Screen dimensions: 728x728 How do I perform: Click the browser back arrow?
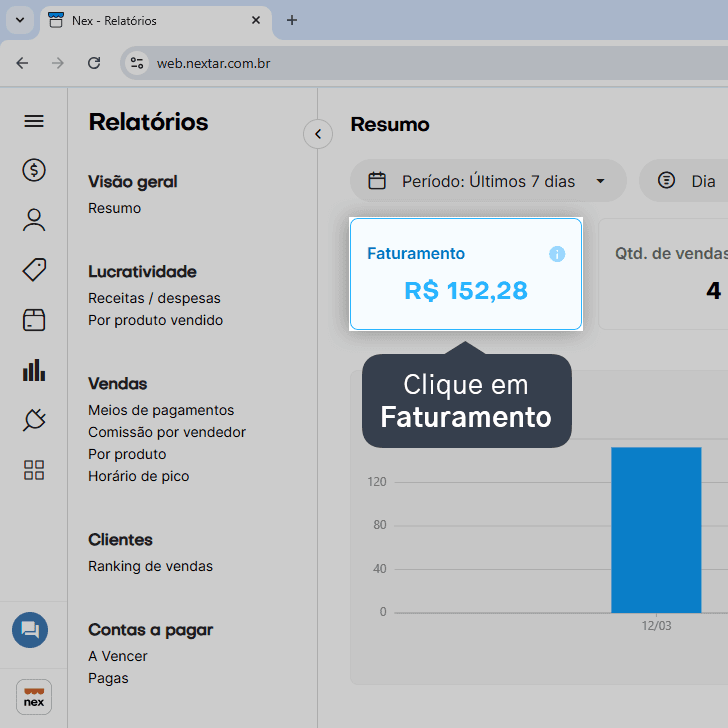point(22,63)
